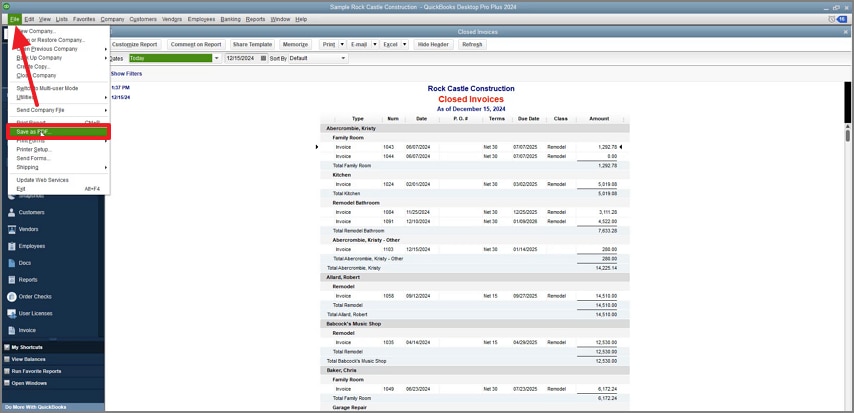Click invoice amount 6,172.24 under Baker, Chris

tap(607, 389)
